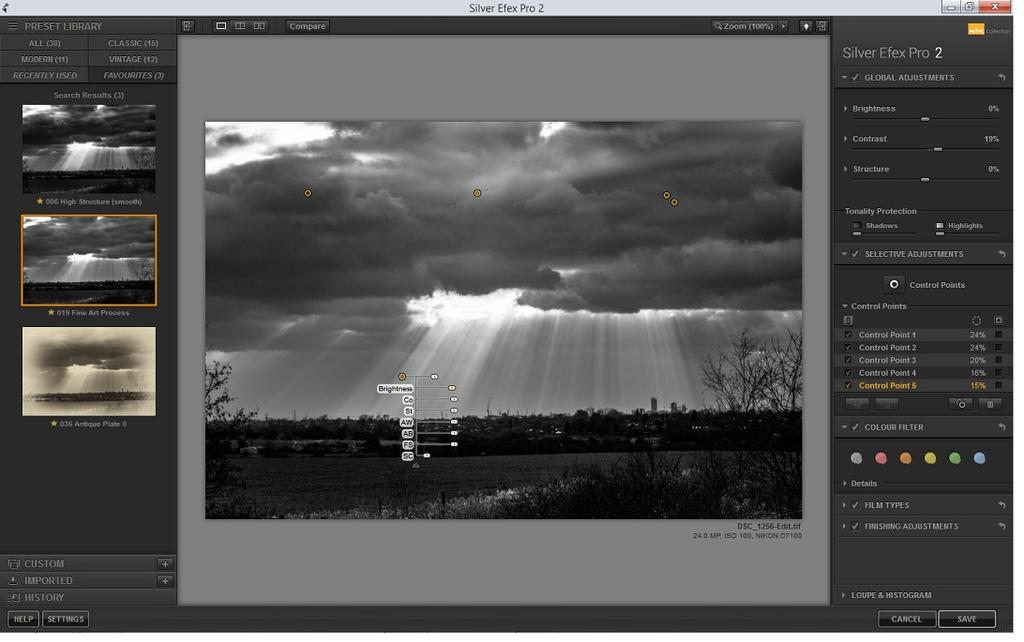Select the red colour filter swatch

[x=881, y=459]
